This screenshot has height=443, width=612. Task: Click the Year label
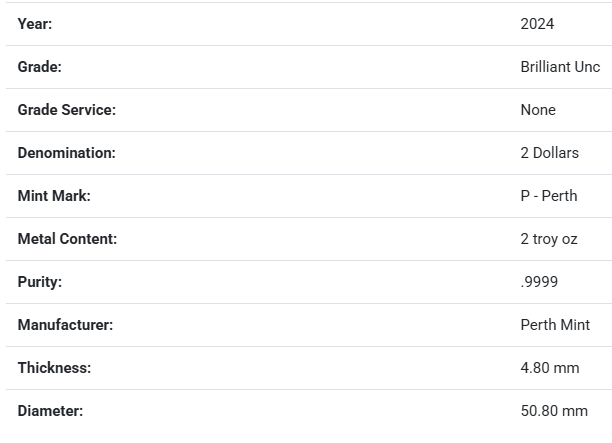click(x=35, y=24)
